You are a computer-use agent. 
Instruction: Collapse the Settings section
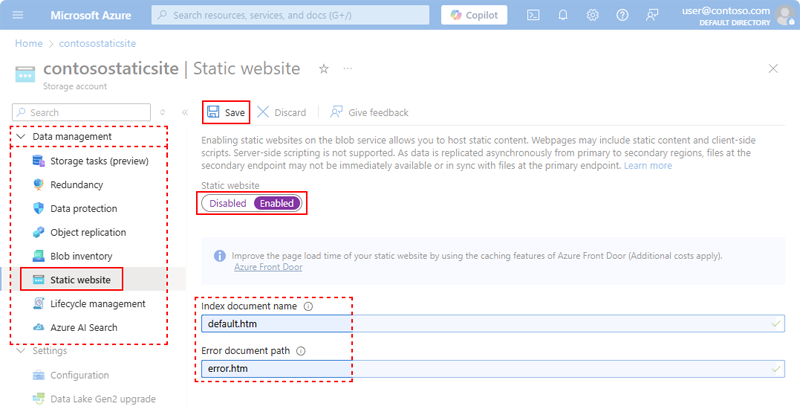pos(21,351)
